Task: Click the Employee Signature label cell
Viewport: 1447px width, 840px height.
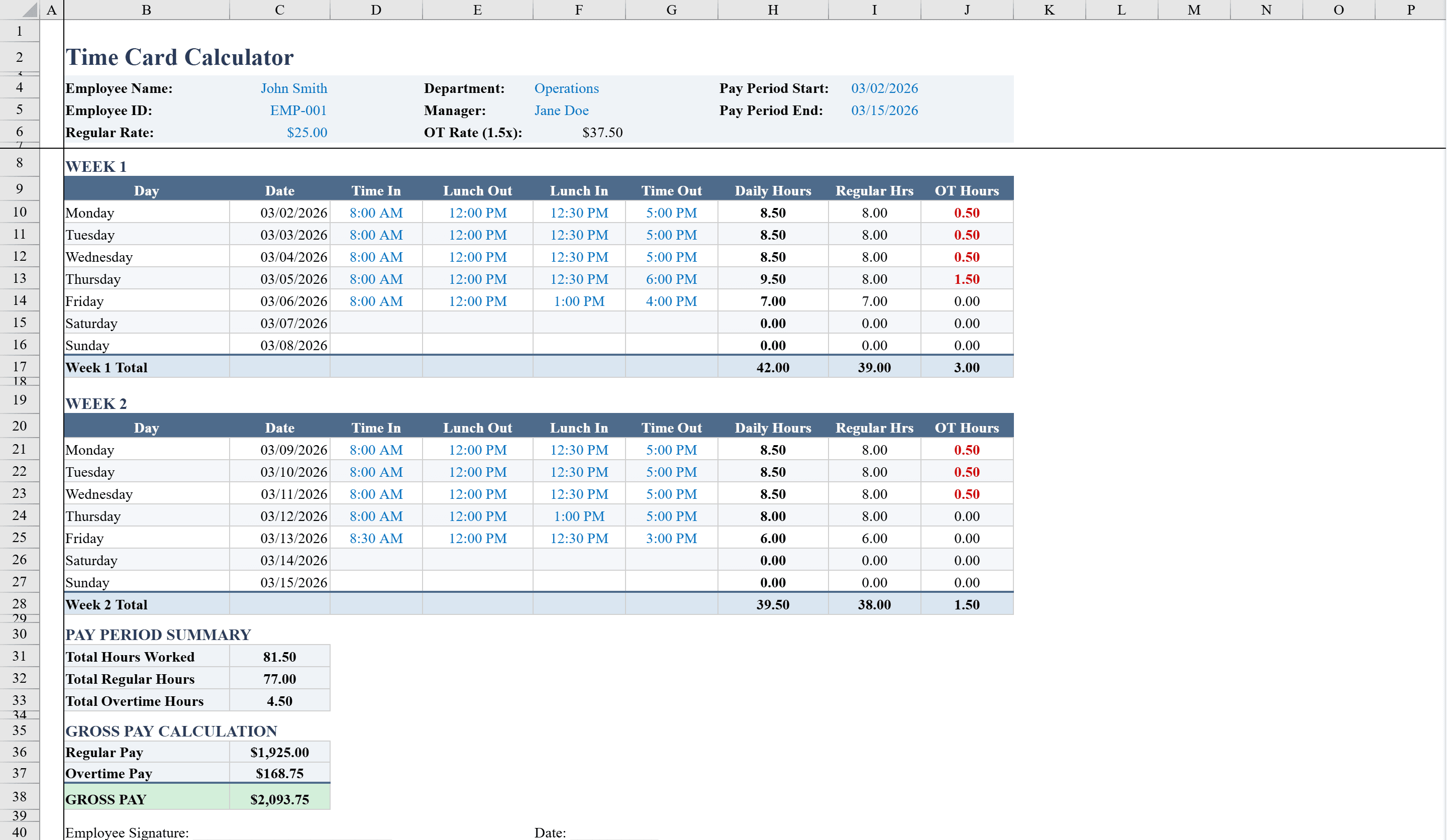Action: tap(127, 832)
